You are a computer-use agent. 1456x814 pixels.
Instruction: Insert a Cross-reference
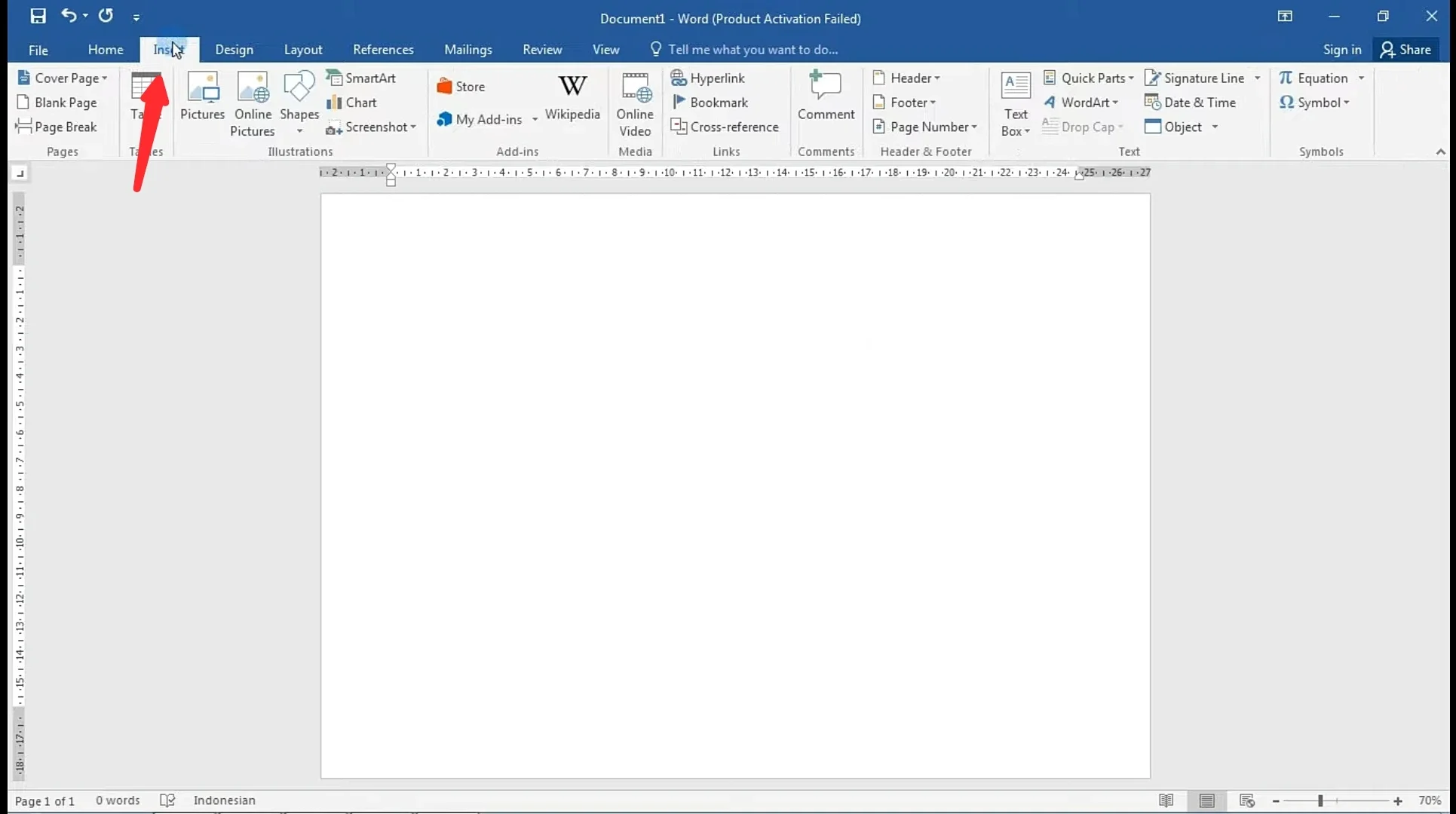click(725, 127)
